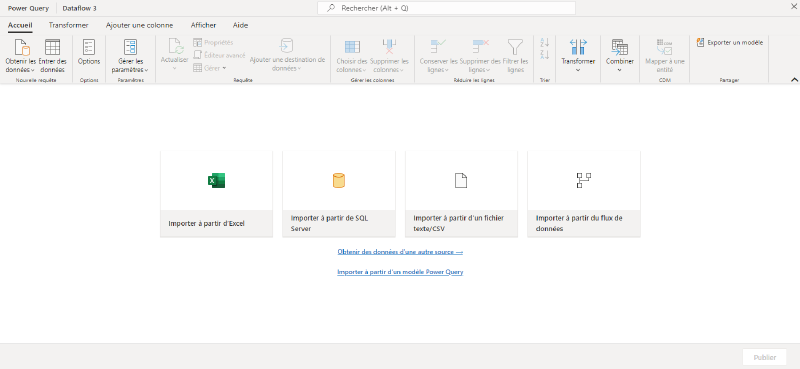Open Éditeur avancé
This screenshot has width=800, height=369.
219,55
